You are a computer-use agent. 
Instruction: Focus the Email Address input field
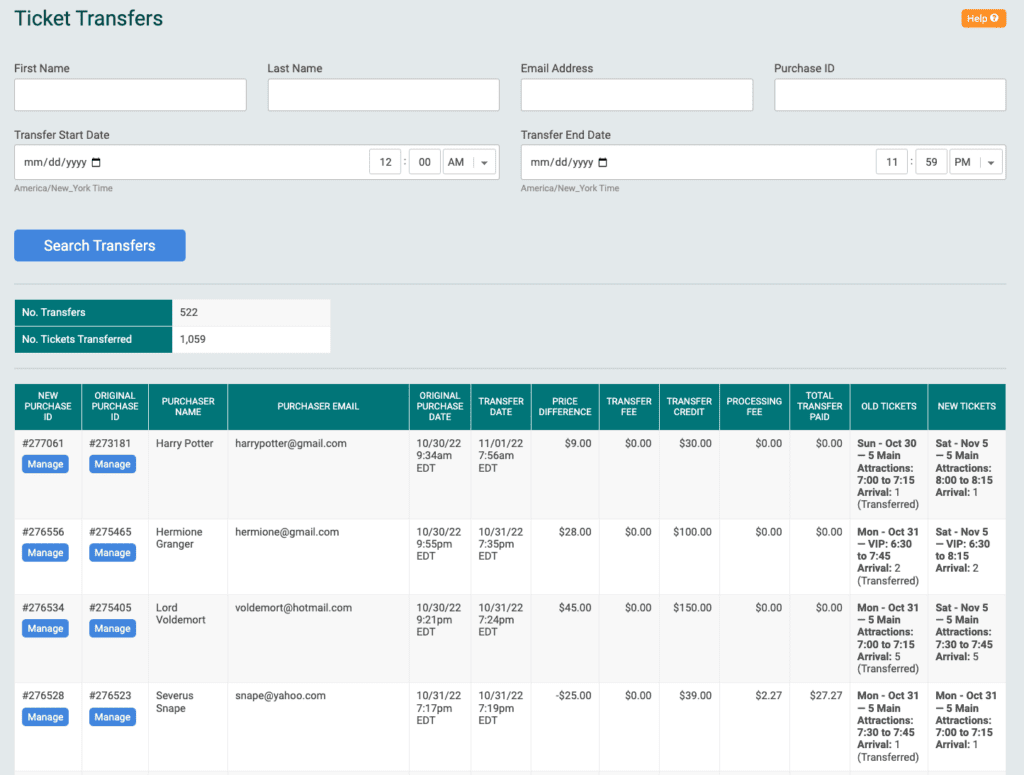(x=637, y=95)
